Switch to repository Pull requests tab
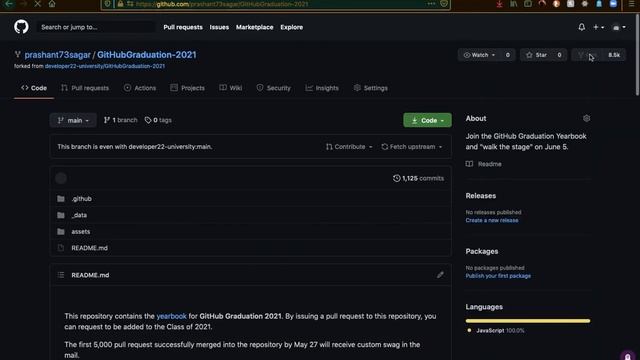 [85, 88]
